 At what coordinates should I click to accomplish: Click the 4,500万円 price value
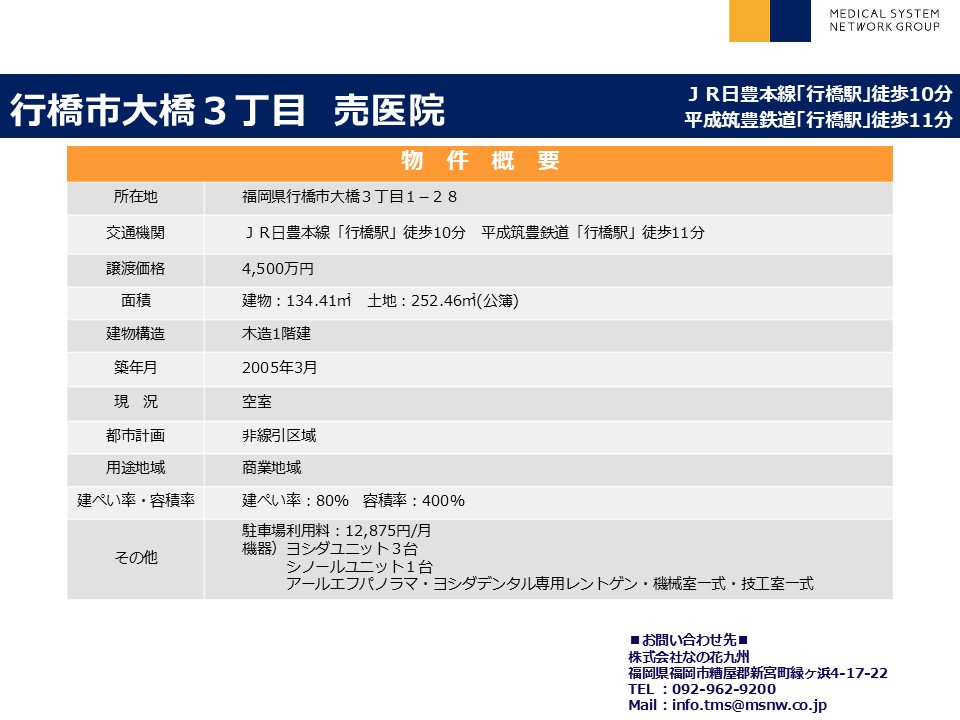point(278,269)
